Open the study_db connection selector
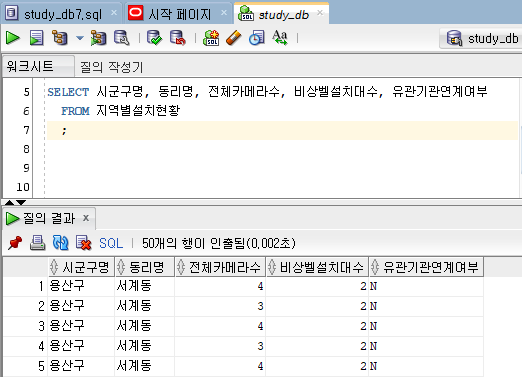The width and height of the screenshot is (522, 377). click(x=481, y=39)
